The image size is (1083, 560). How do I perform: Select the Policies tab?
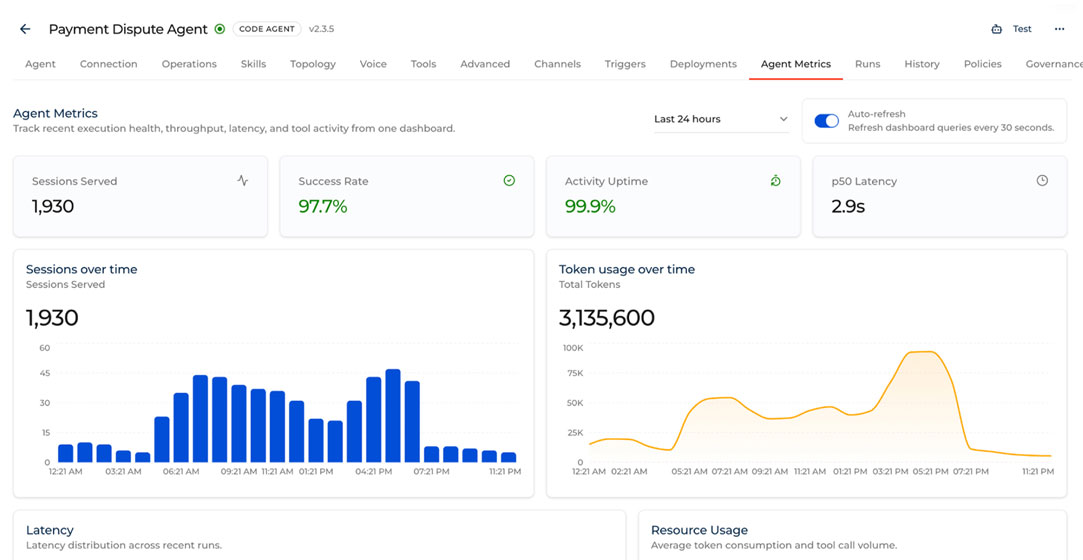point(982,64)
